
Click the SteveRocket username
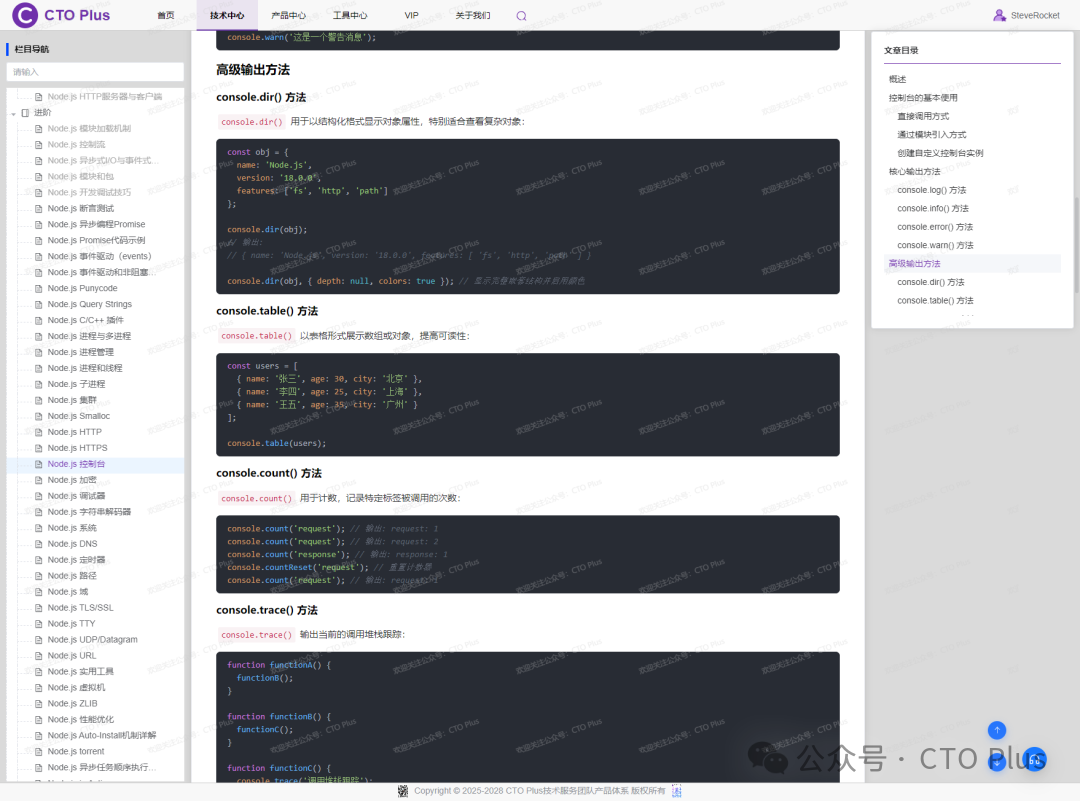1035,15
